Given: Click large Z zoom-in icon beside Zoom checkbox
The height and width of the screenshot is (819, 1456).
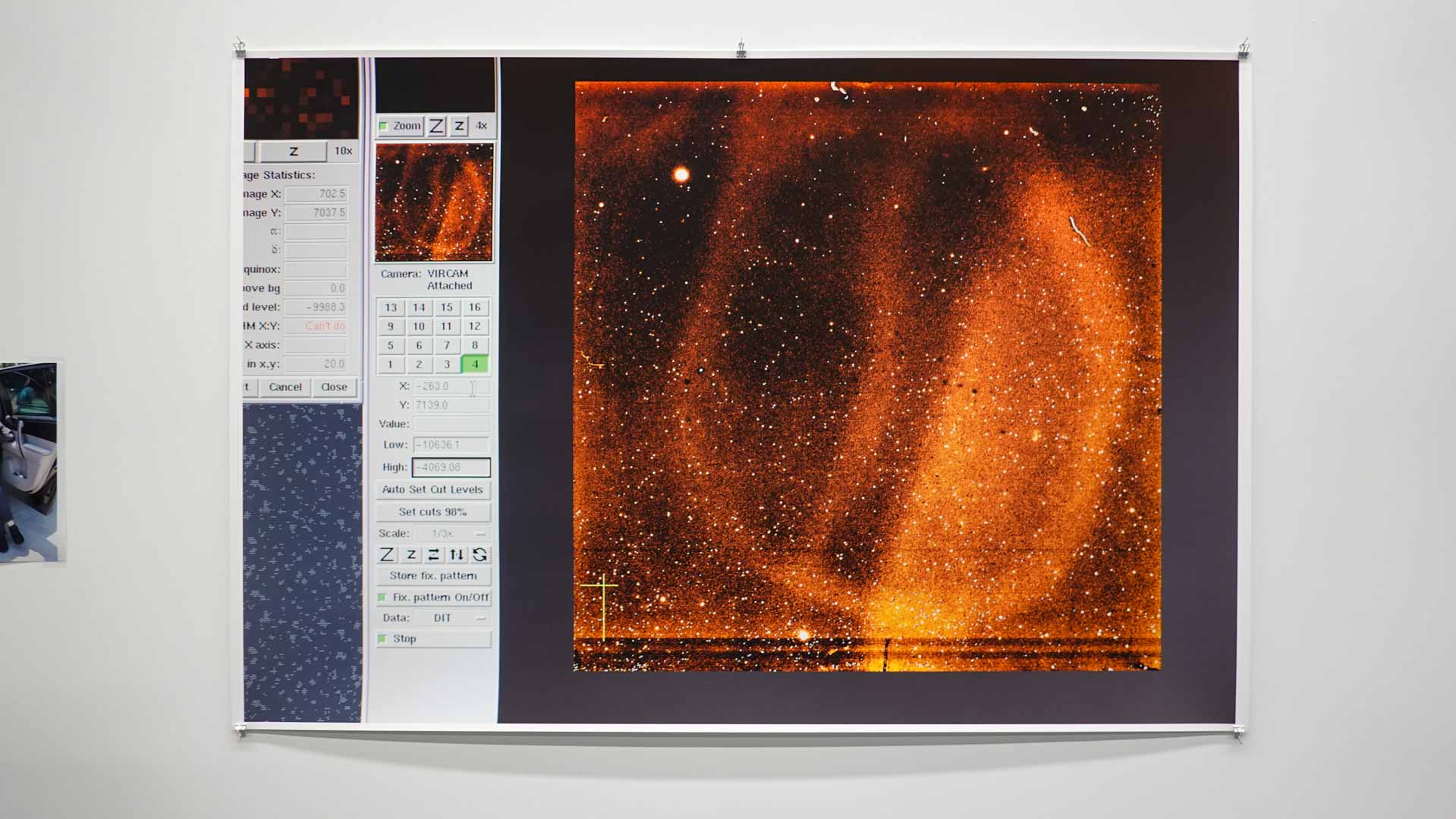Looking at the screenshot, I should [x=436, y=127].
